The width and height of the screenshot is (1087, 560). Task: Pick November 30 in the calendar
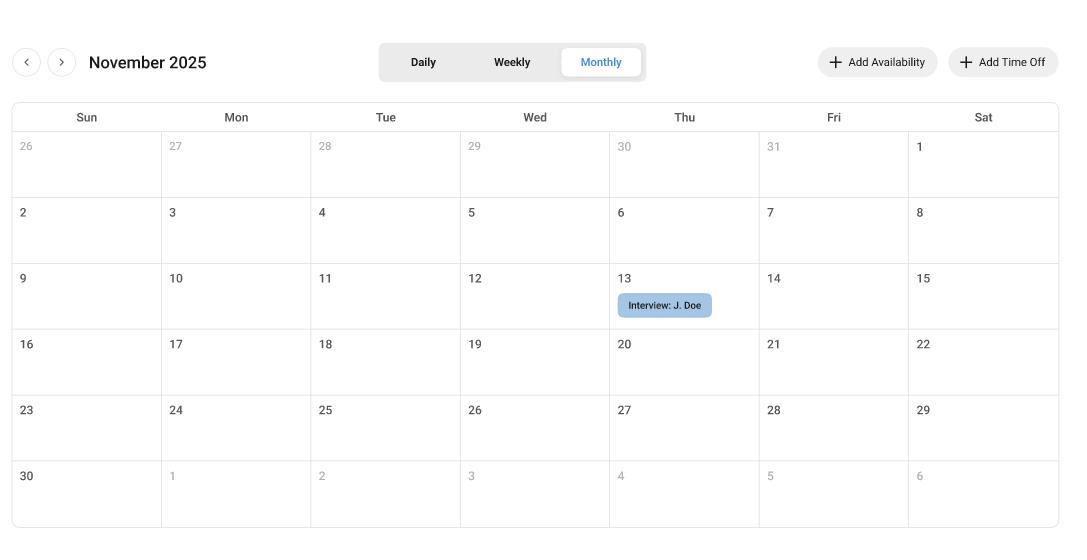(x=86, y=495)
